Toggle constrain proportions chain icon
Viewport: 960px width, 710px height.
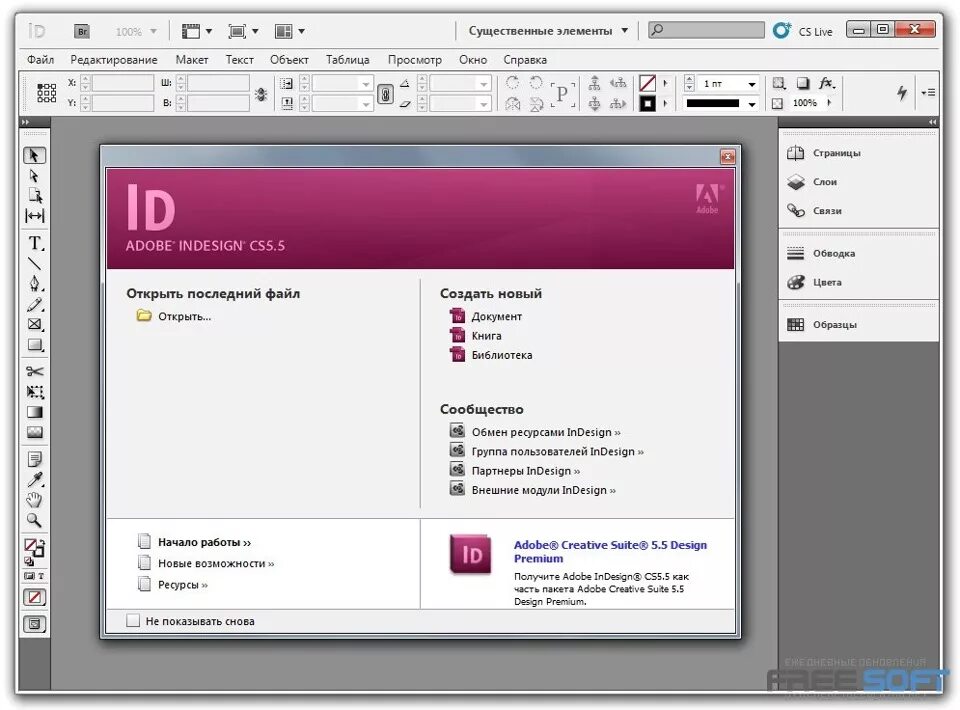(385, 94)
